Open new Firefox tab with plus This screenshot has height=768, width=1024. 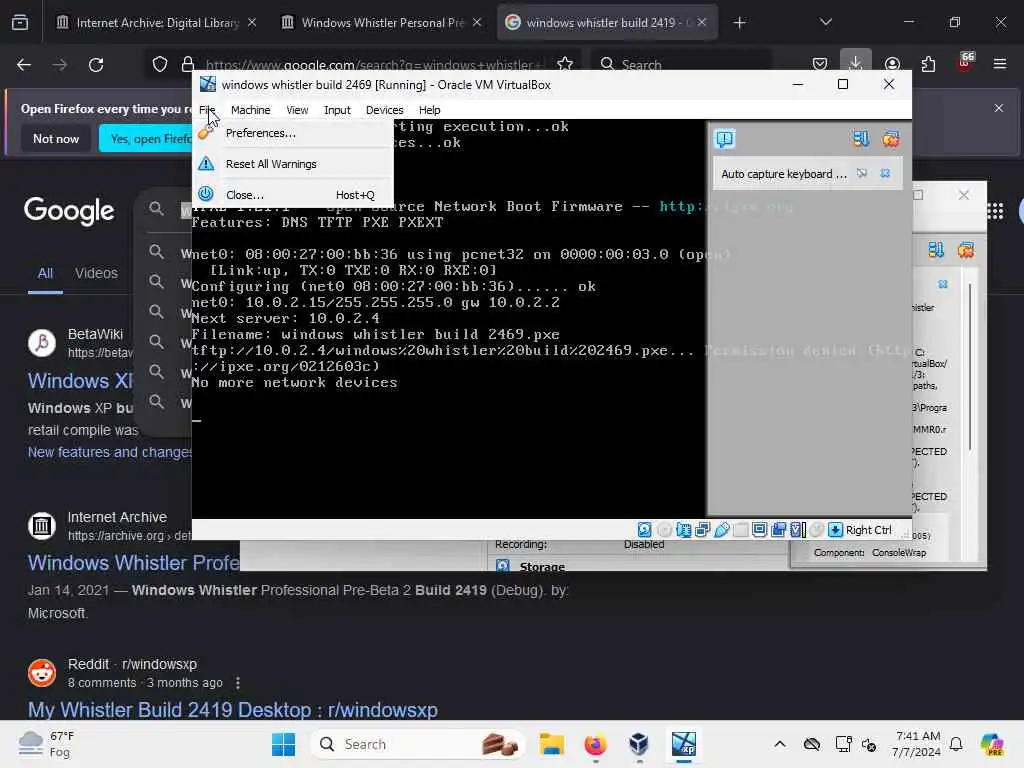click(x=739, y=23)
